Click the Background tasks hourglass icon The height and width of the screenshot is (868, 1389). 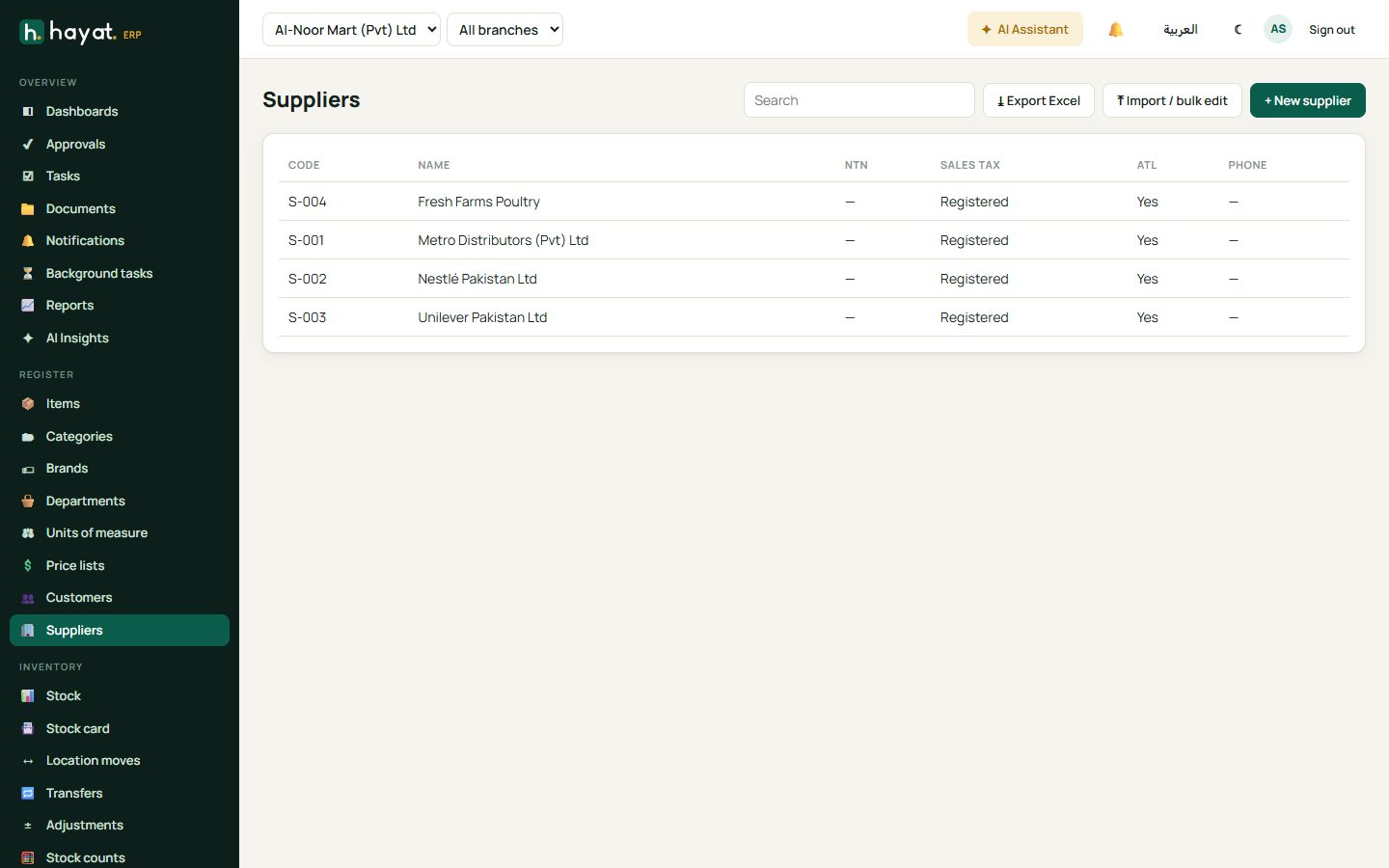[x=28, y=274]
